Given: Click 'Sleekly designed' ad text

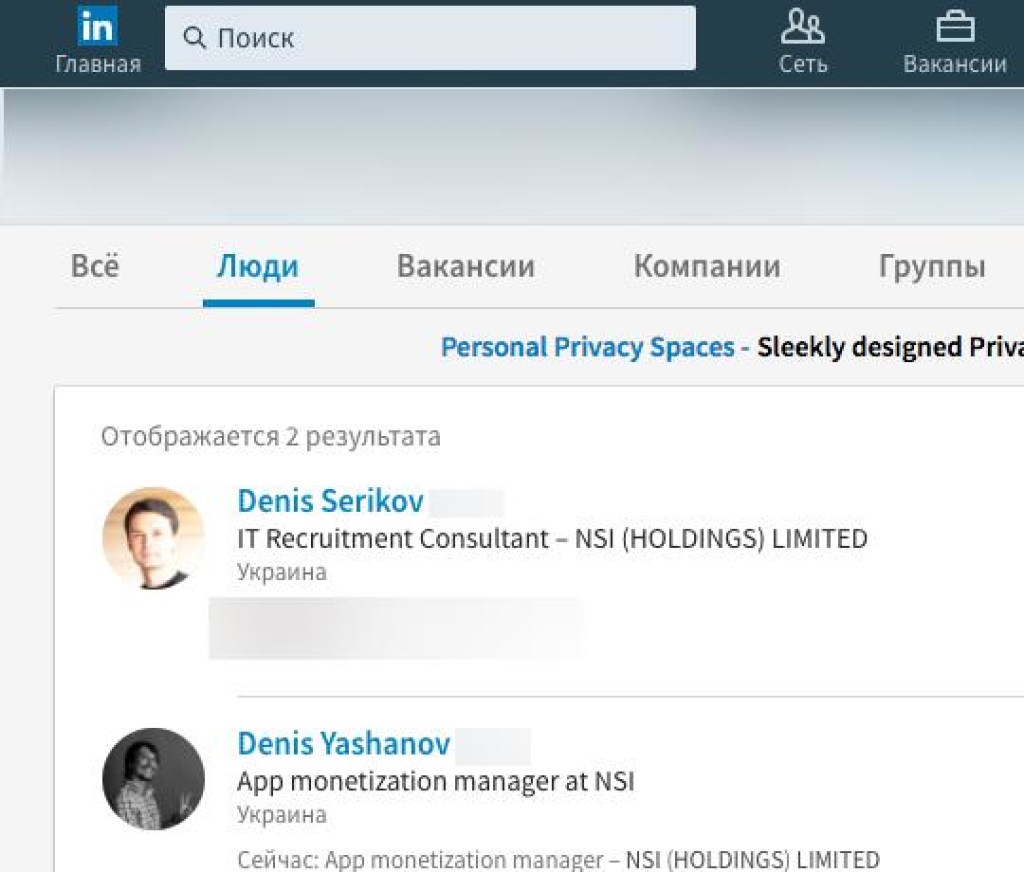Looking at the screenshot, I should (x=859, y=347).
